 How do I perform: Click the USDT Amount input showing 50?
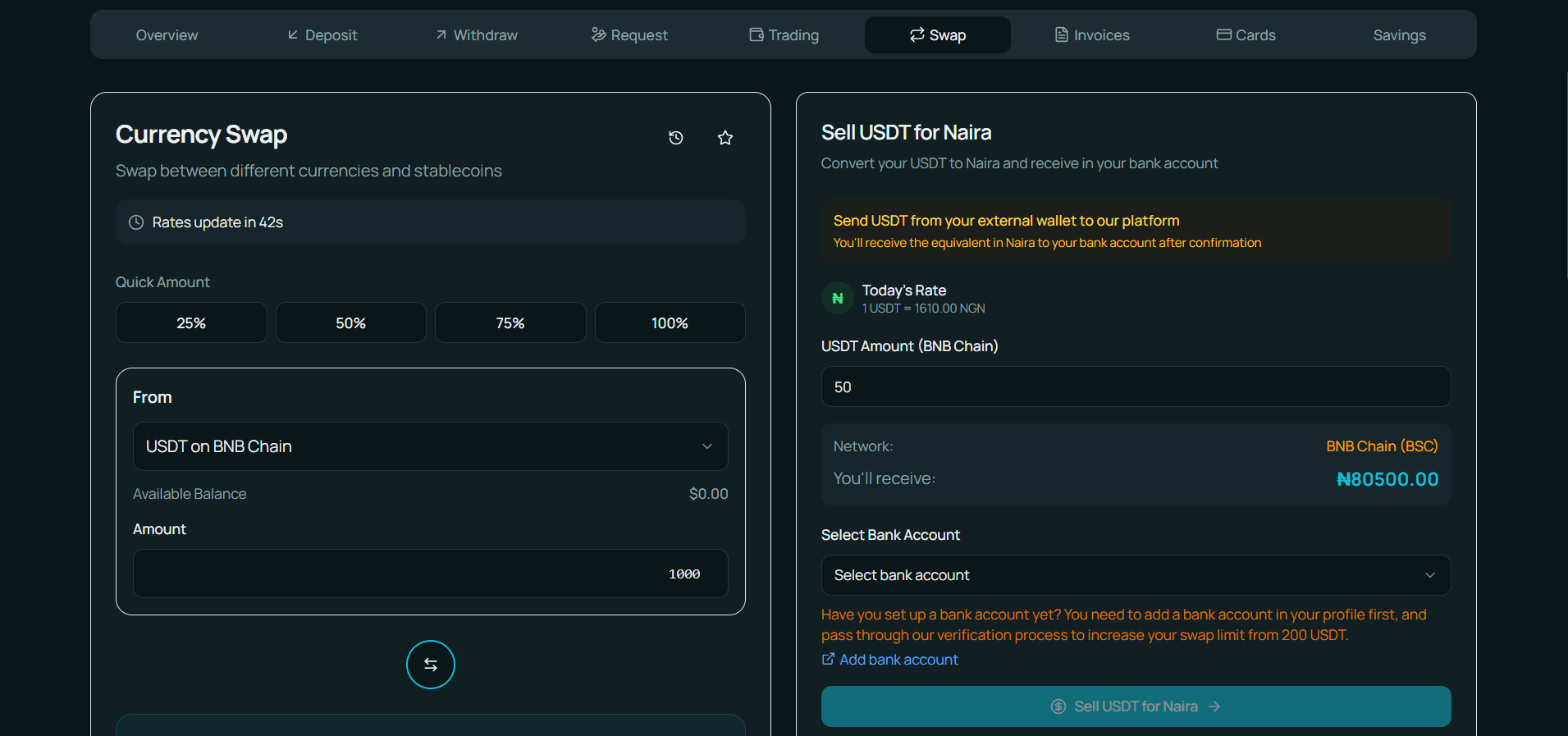[x=1136, y=386]
